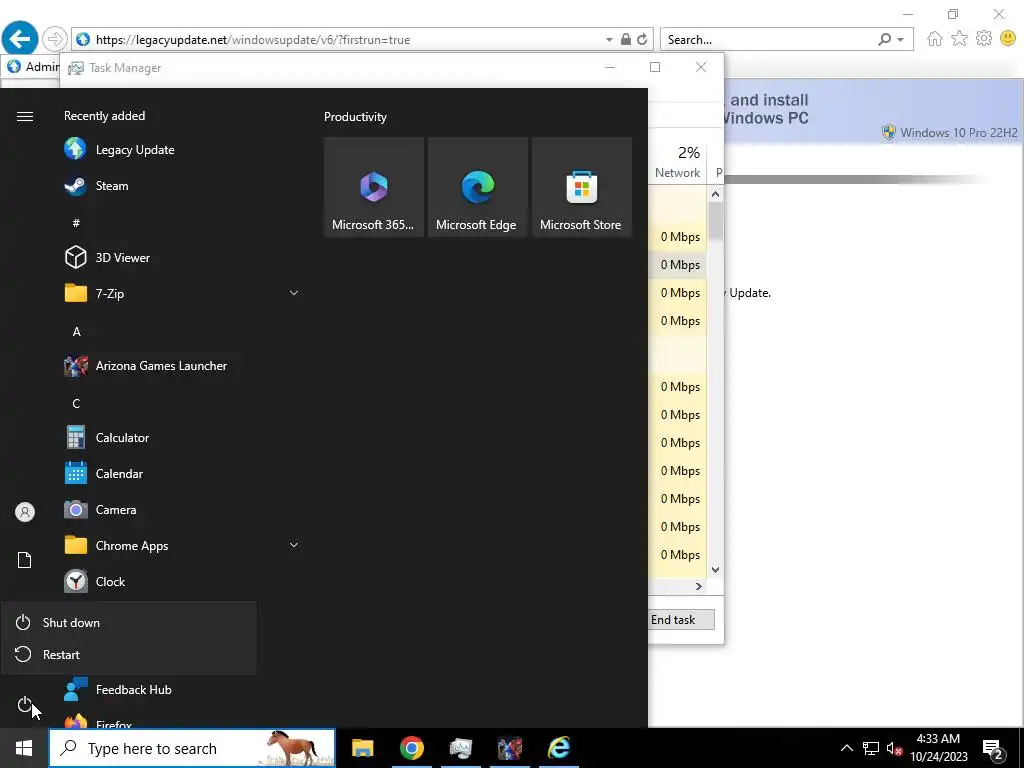This screenshot has height=768, width=1024.
Task: Click the smiley feedback icon in Internet Explorer
Action: point(1008,39)
